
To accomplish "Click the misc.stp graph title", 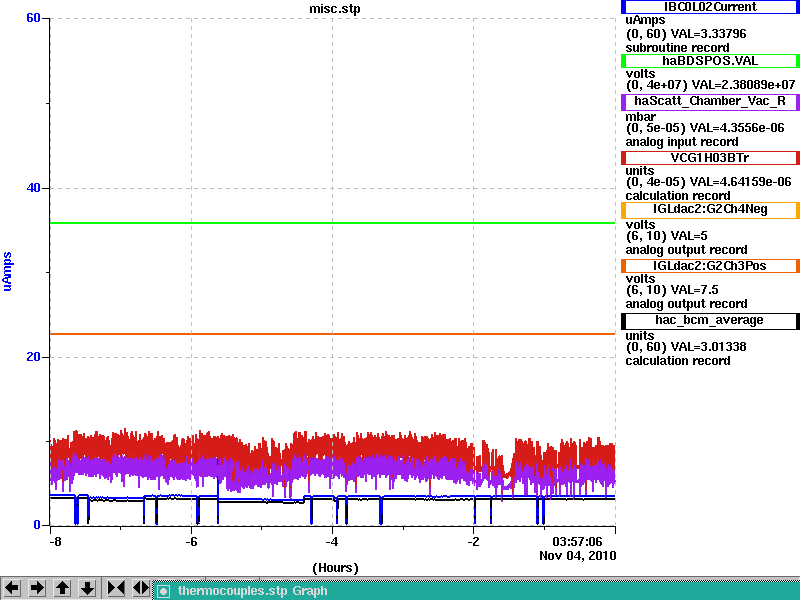I will click(335, 9).
